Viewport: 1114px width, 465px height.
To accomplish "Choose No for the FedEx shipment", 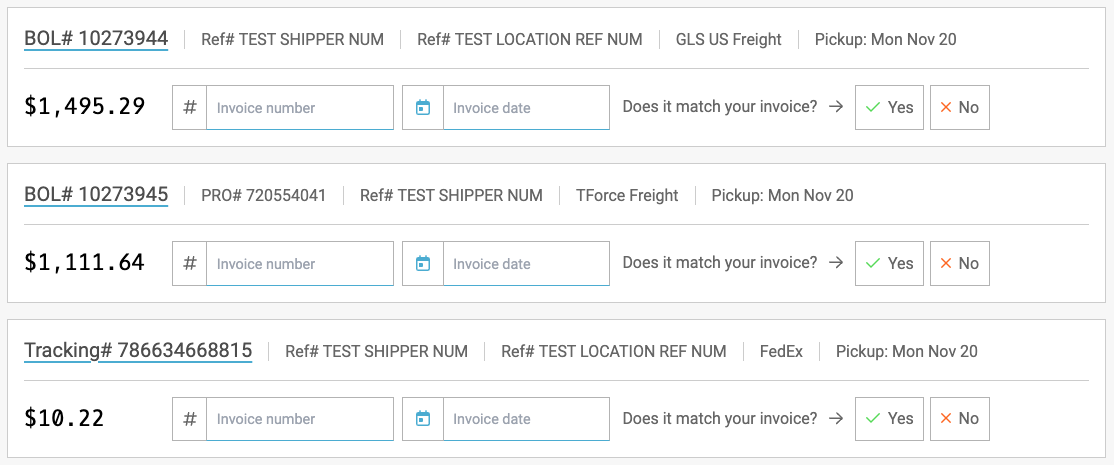I will click(x=959, y=419).
